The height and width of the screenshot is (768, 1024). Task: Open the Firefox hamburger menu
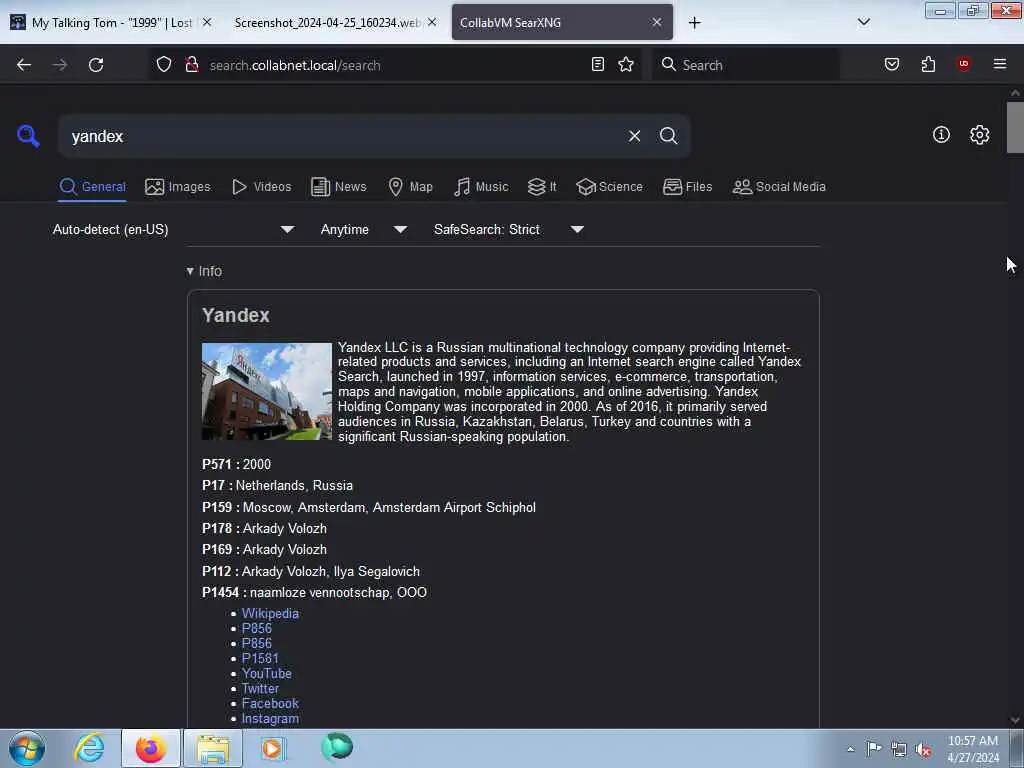(x=999, y=64)
